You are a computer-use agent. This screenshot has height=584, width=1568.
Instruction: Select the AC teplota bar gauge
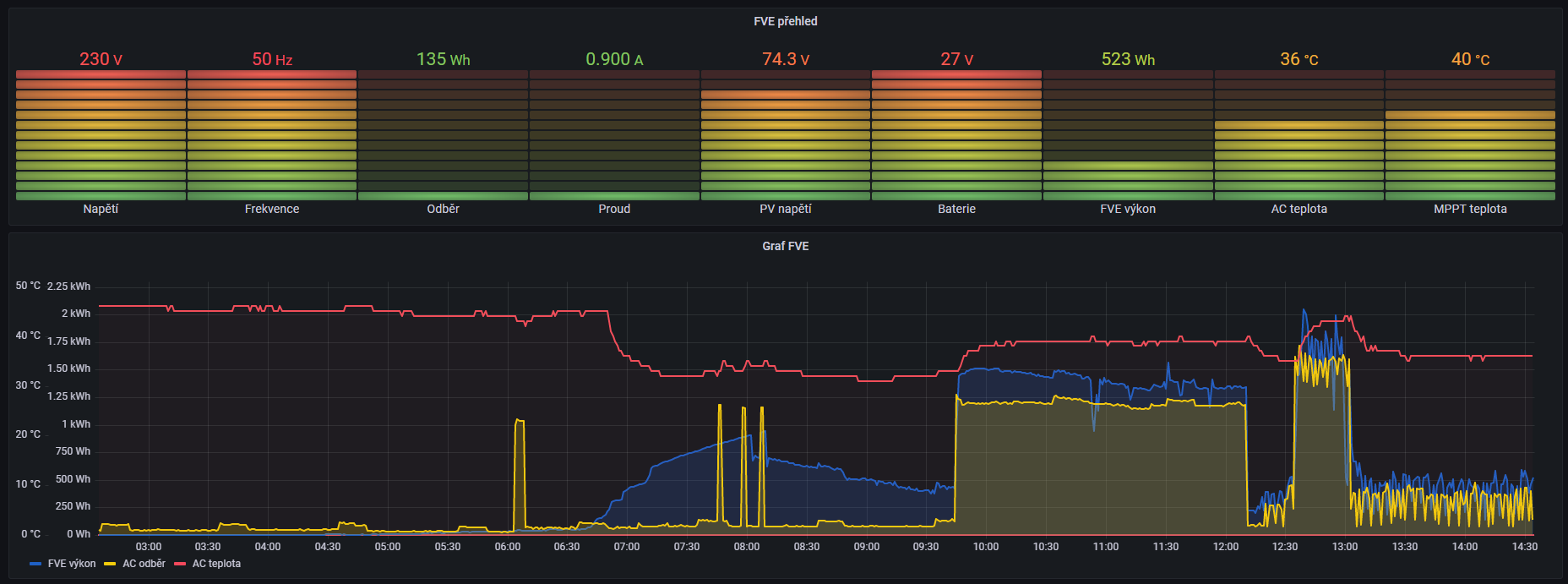click(1299, 135)
